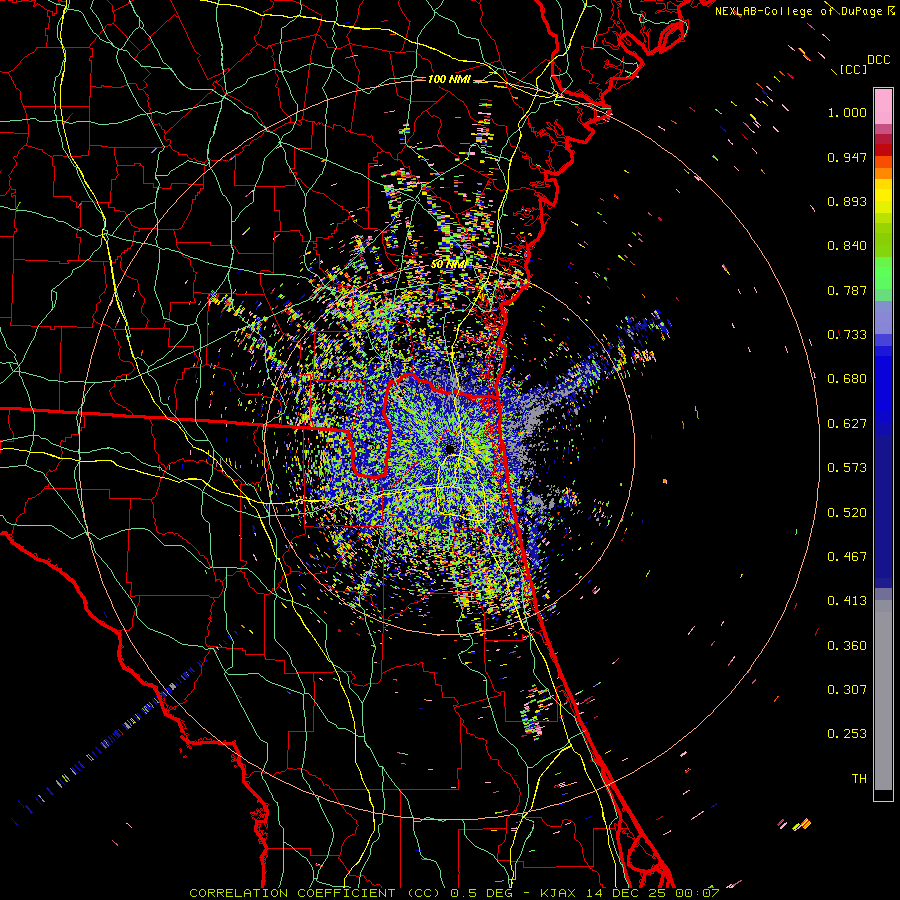The image size is (900, 900).
Task: Click the [CC] legend heading
Action: [853, 69]
